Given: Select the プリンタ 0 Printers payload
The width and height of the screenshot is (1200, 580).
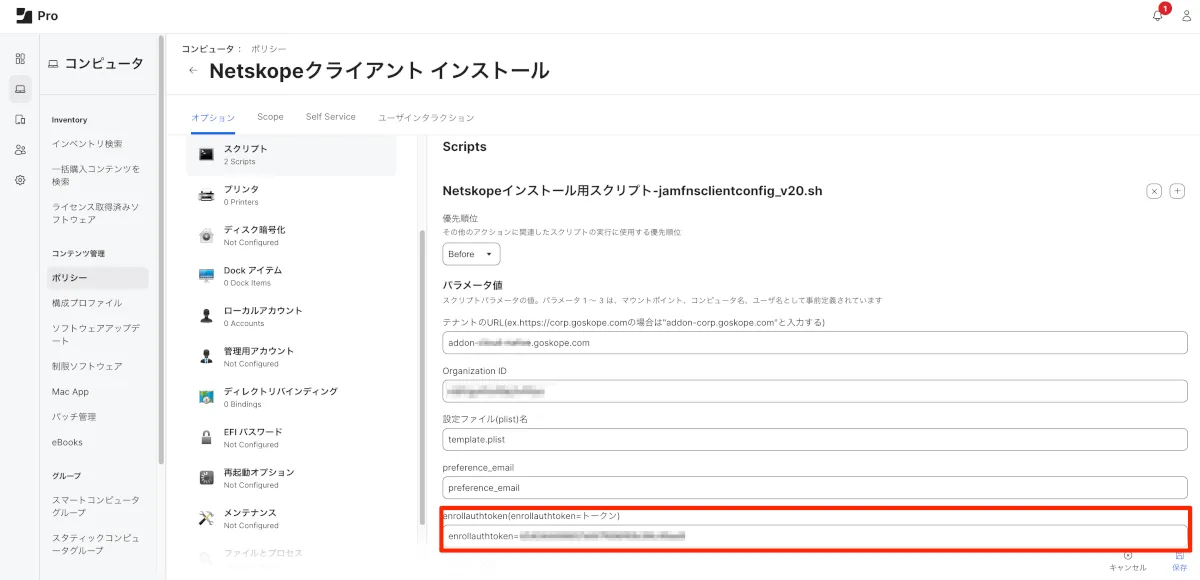Looking at the screenshot, I should click(x=291, y=195).
